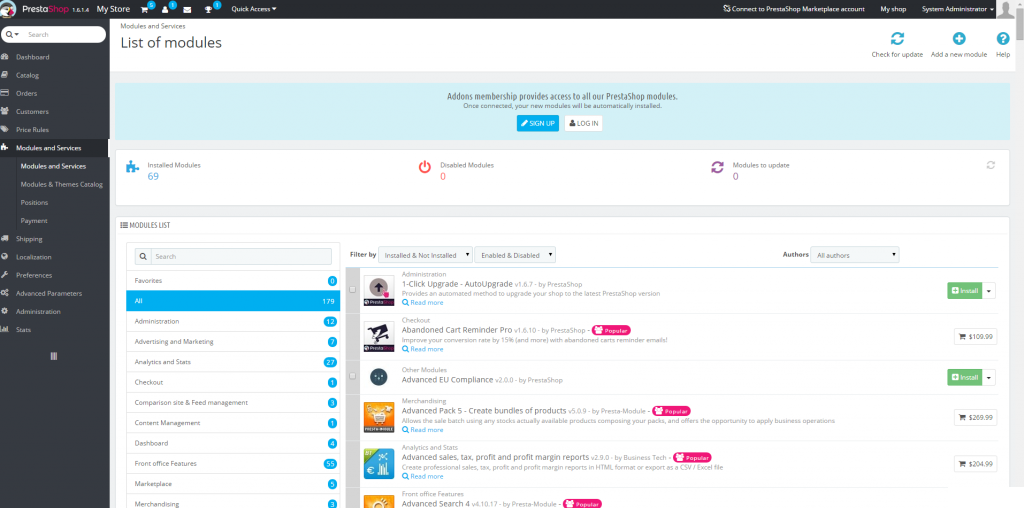Buy Advanced Pack 5 for $269.99

(x=975, y=417)
